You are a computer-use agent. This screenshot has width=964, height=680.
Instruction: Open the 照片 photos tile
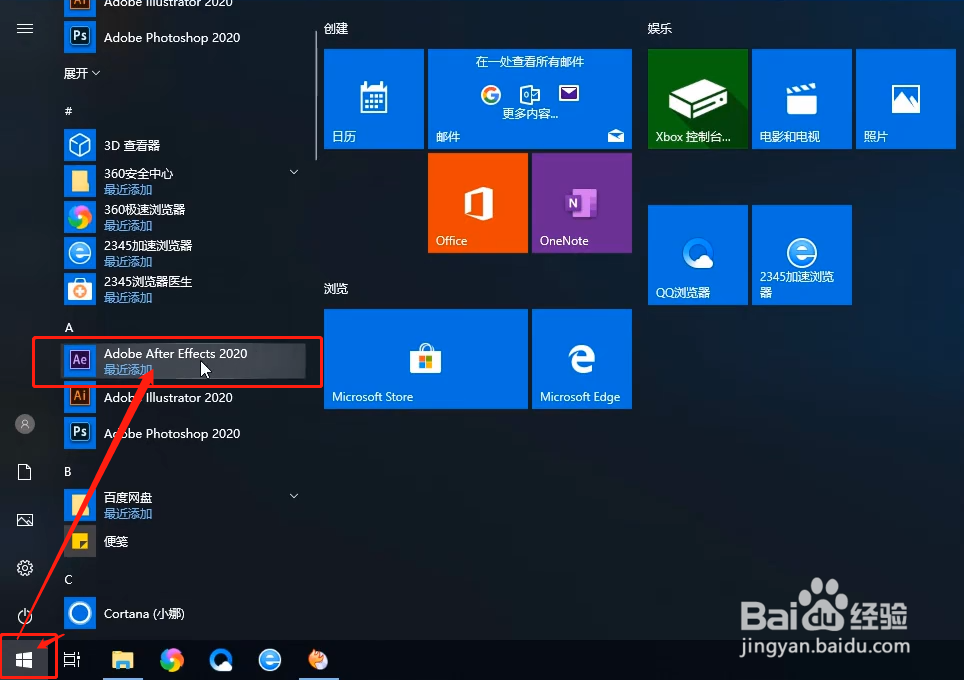[x=906, y=99]
